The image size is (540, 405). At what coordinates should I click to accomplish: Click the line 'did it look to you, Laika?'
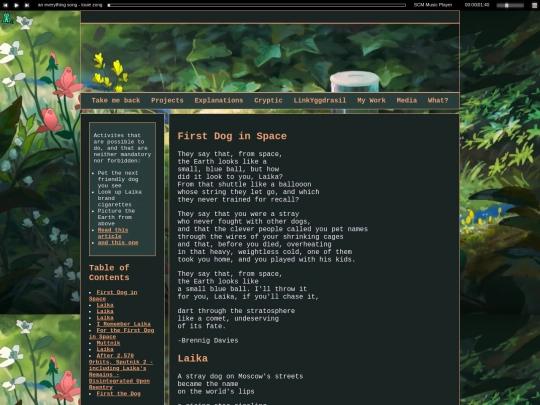[x=230, y=177]
